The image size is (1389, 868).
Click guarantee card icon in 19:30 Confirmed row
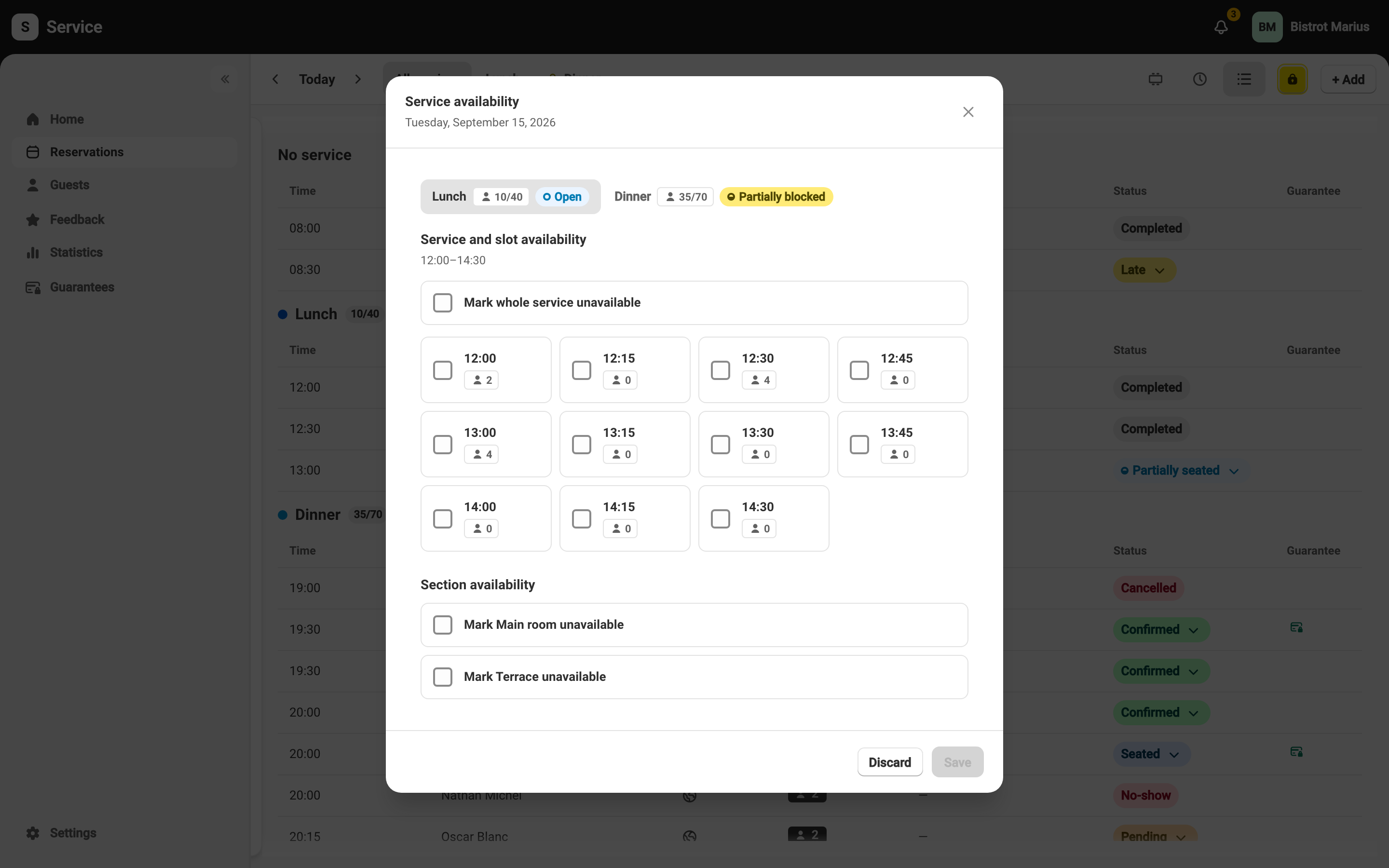pyautogui.click(x=1296, y=627)
